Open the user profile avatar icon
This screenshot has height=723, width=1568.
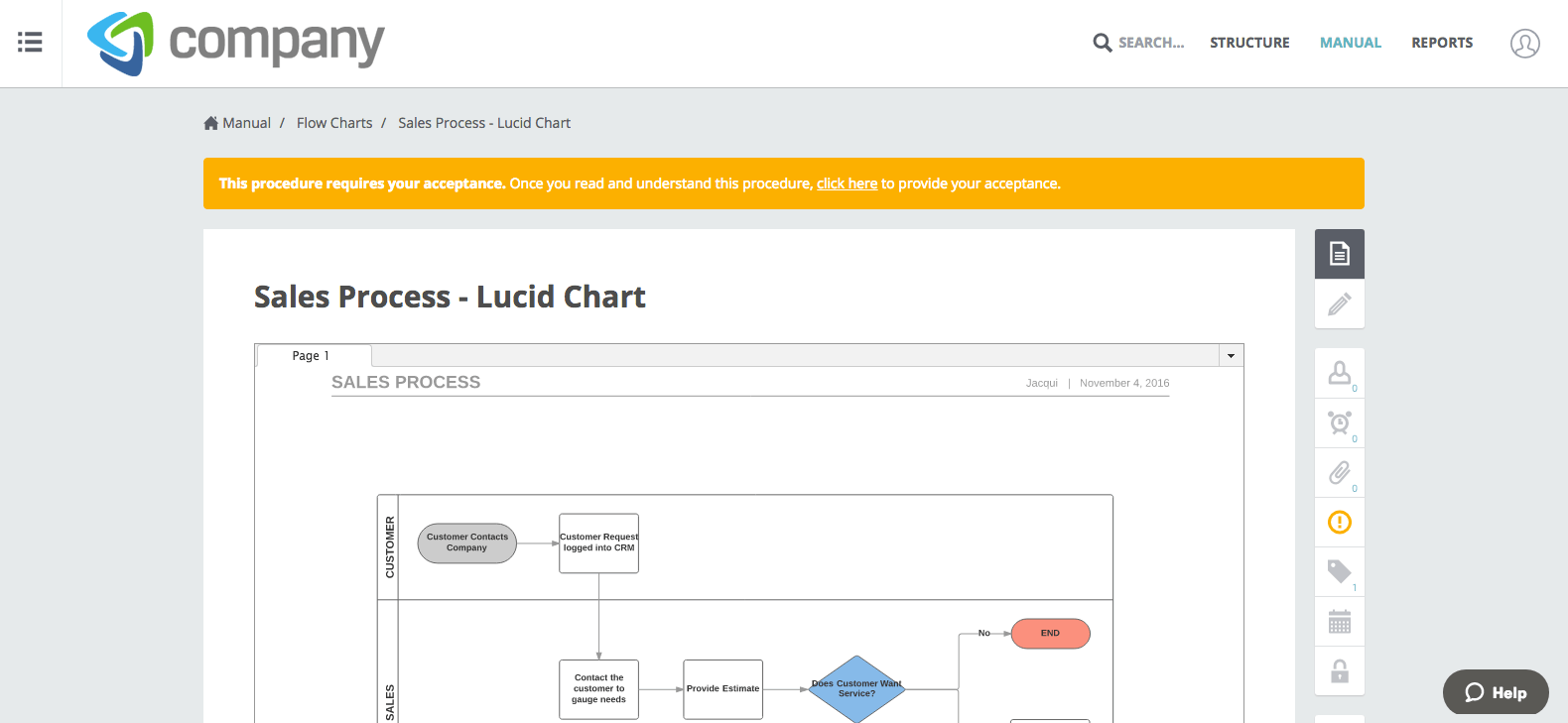(1524, 43)
